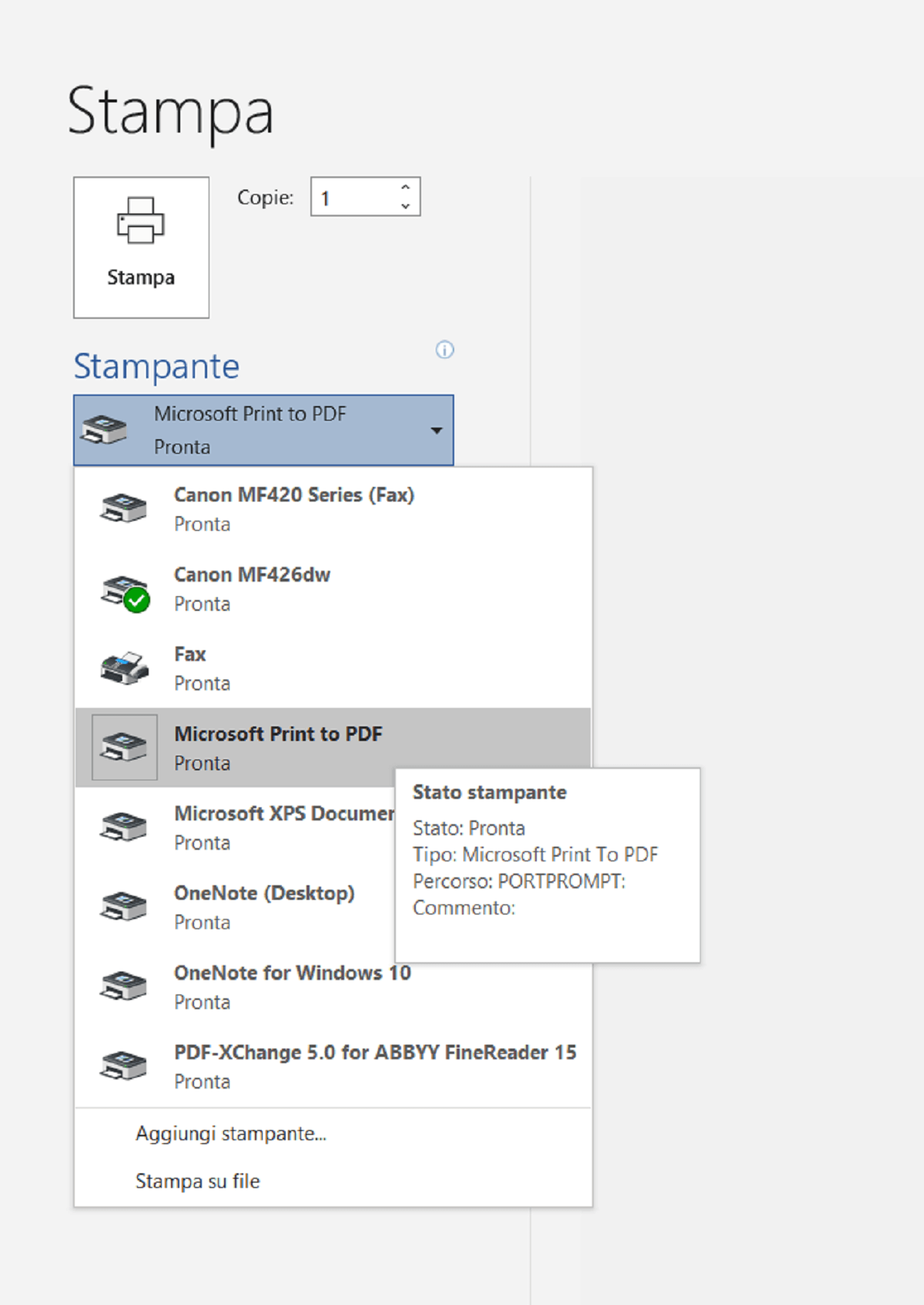Click the printer icon in the selected printer box

click(x=104, y=429)
